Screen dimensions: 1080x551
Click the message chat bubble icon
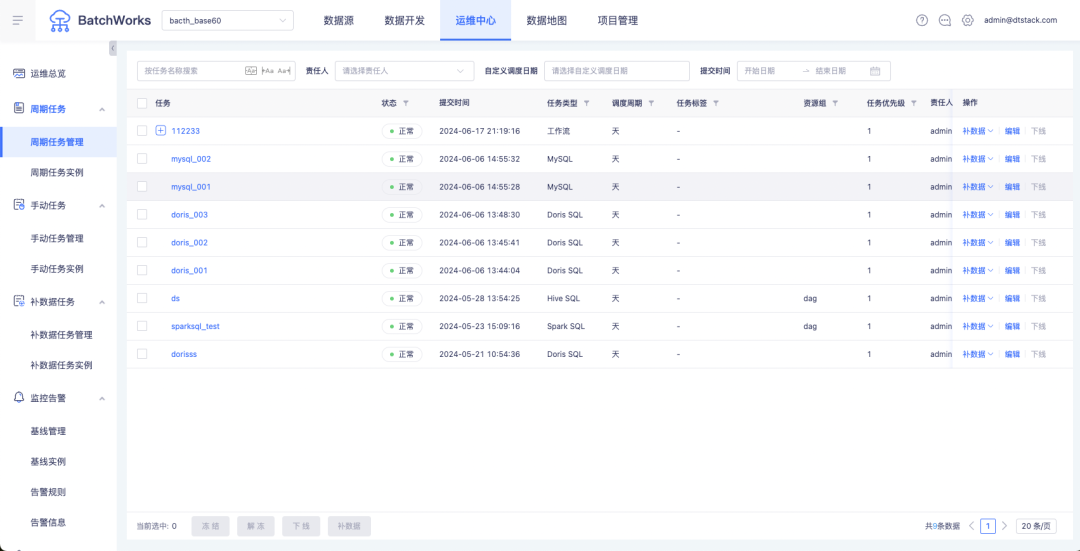pos(944,20)
